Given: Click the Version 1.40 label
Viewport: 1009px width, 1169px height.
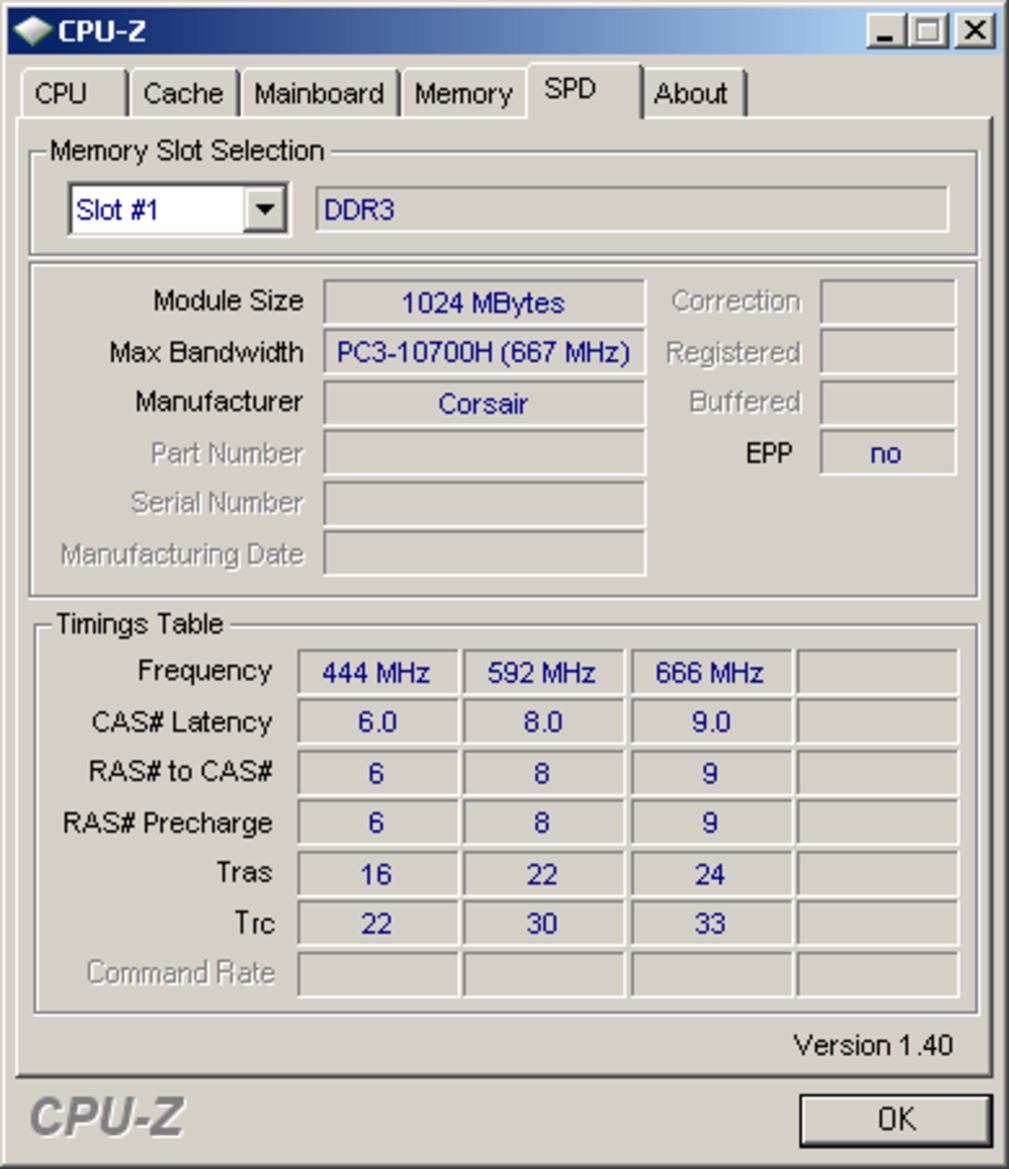Looking at the screenshot, I should click(873, 1044).
